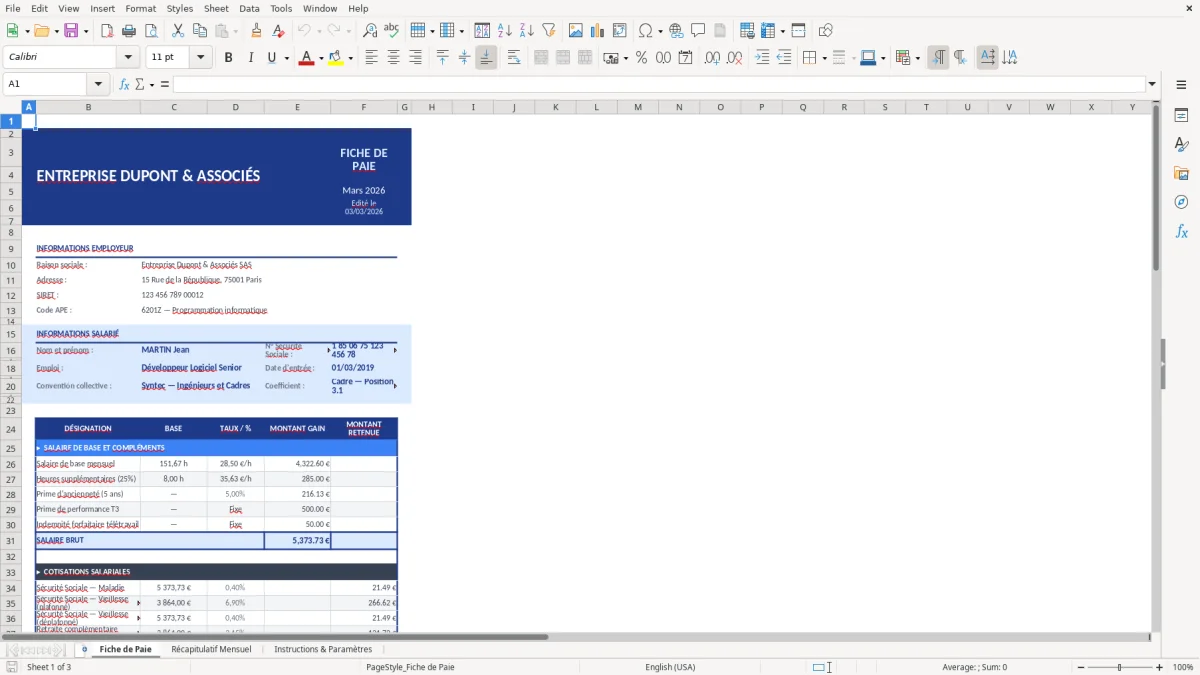Enable AutoFilter on the data
The width and height of the screenshot is (1200, 675).
tap(547, 30)
